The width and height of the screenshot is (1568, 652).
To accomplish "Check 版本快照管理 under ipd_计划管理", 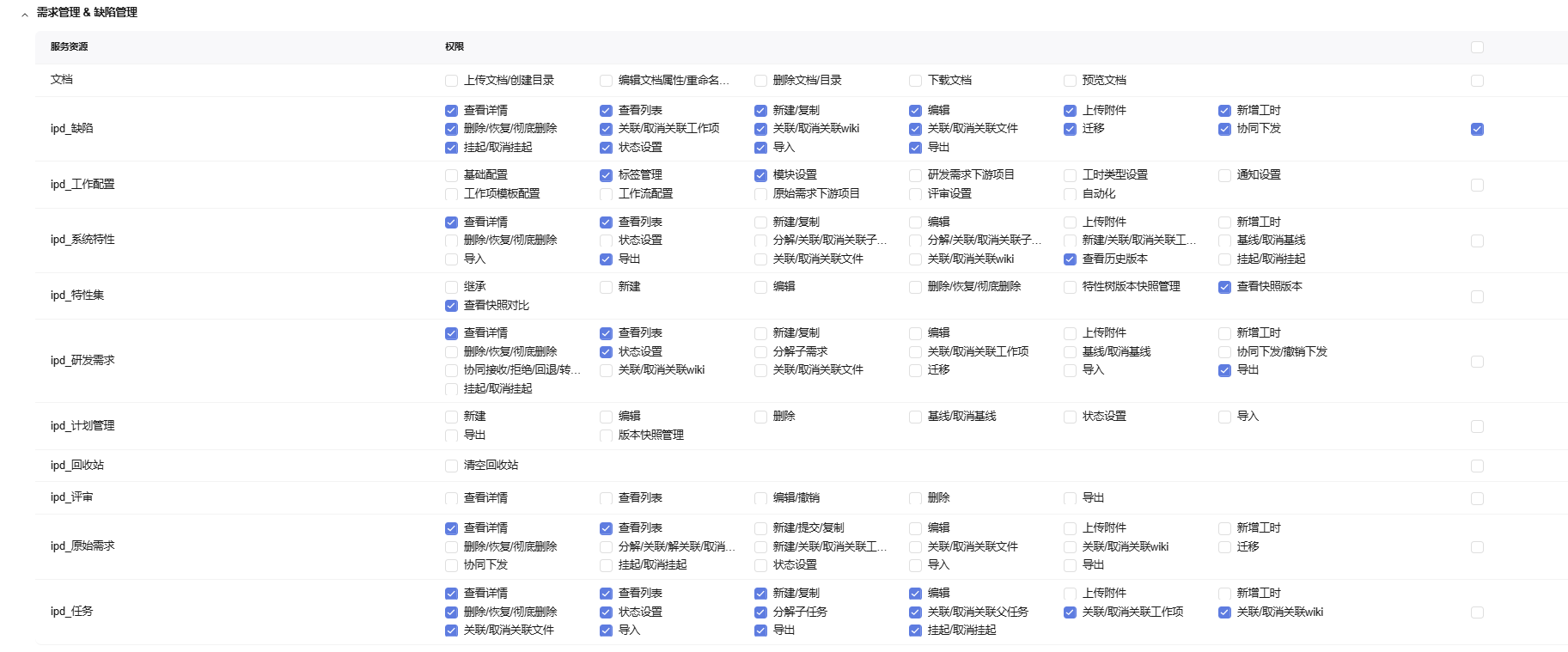I will (x=606, y=436).
